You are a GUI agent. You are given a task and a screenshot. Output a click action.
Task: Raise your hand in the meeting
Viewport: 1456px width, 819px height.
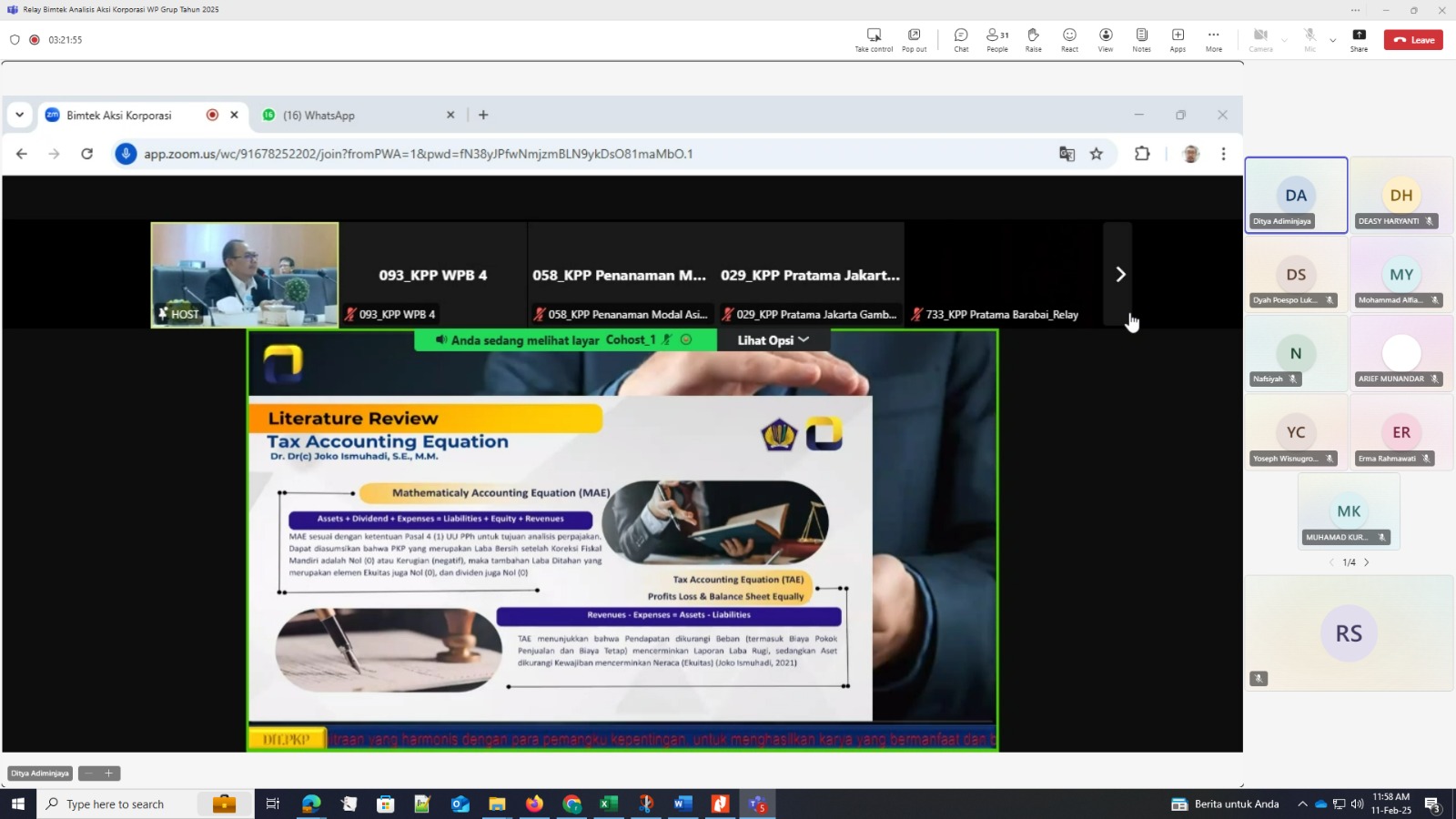tap(1033, 39)
